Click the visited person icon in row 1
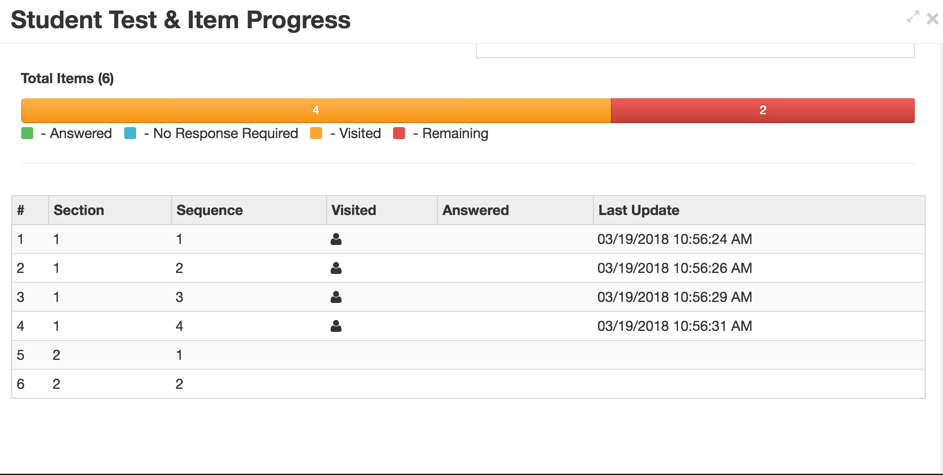This screenshot has width=943, height=475. (x=336, y=240)
